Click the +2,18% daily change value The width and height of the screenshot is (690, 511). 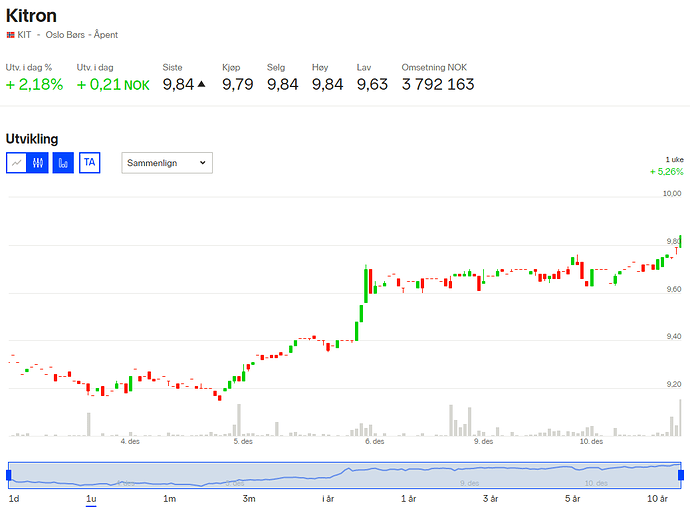34,85
